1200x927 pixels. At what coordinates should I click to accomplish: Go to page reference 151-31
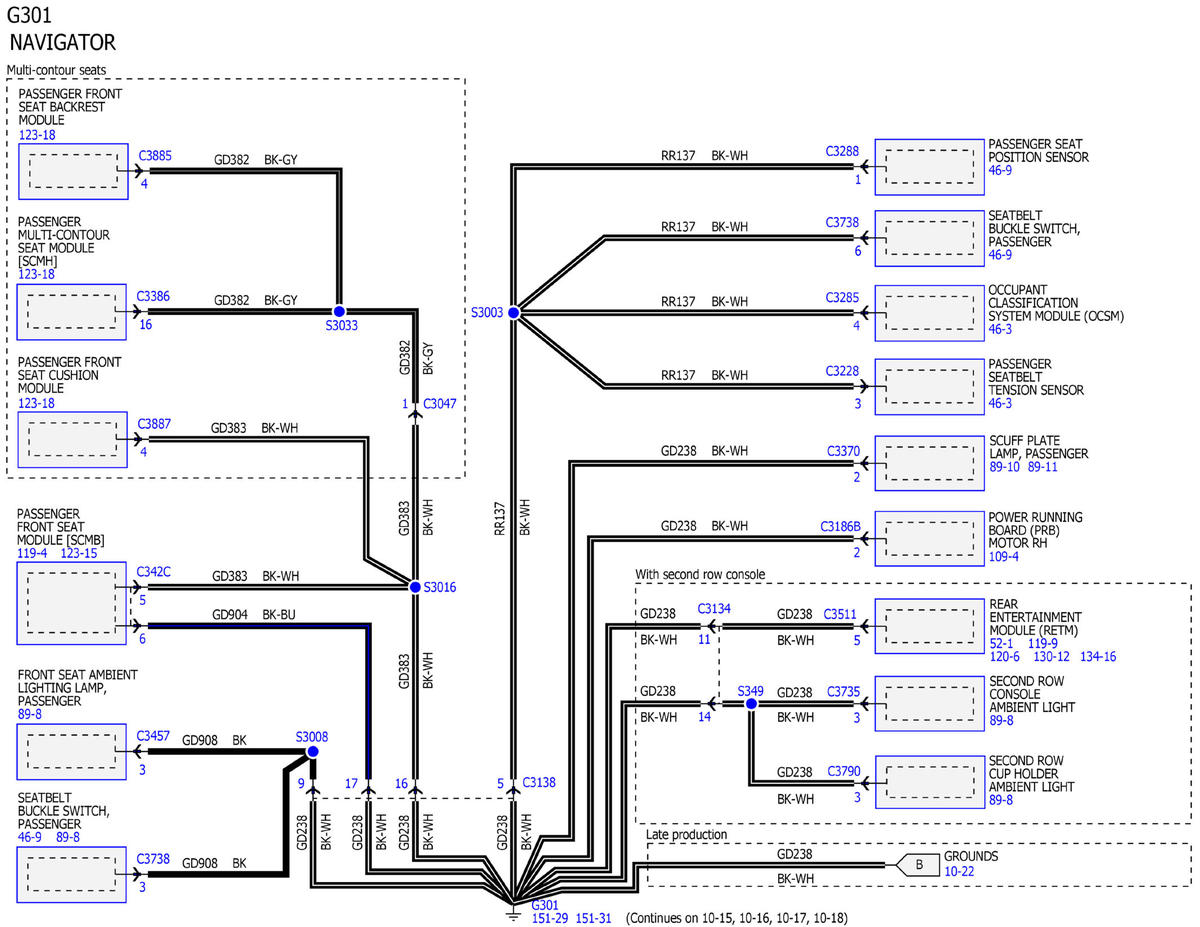(x=594, y=917)
